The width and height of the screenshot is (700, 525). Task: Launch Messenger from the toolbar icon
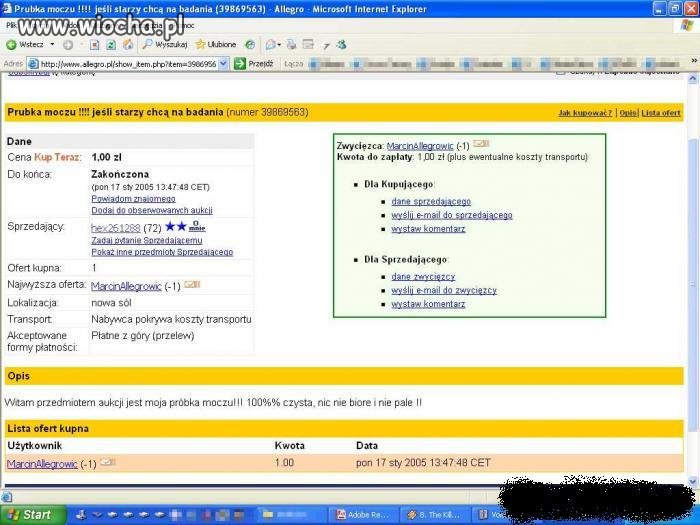[342, 45]
